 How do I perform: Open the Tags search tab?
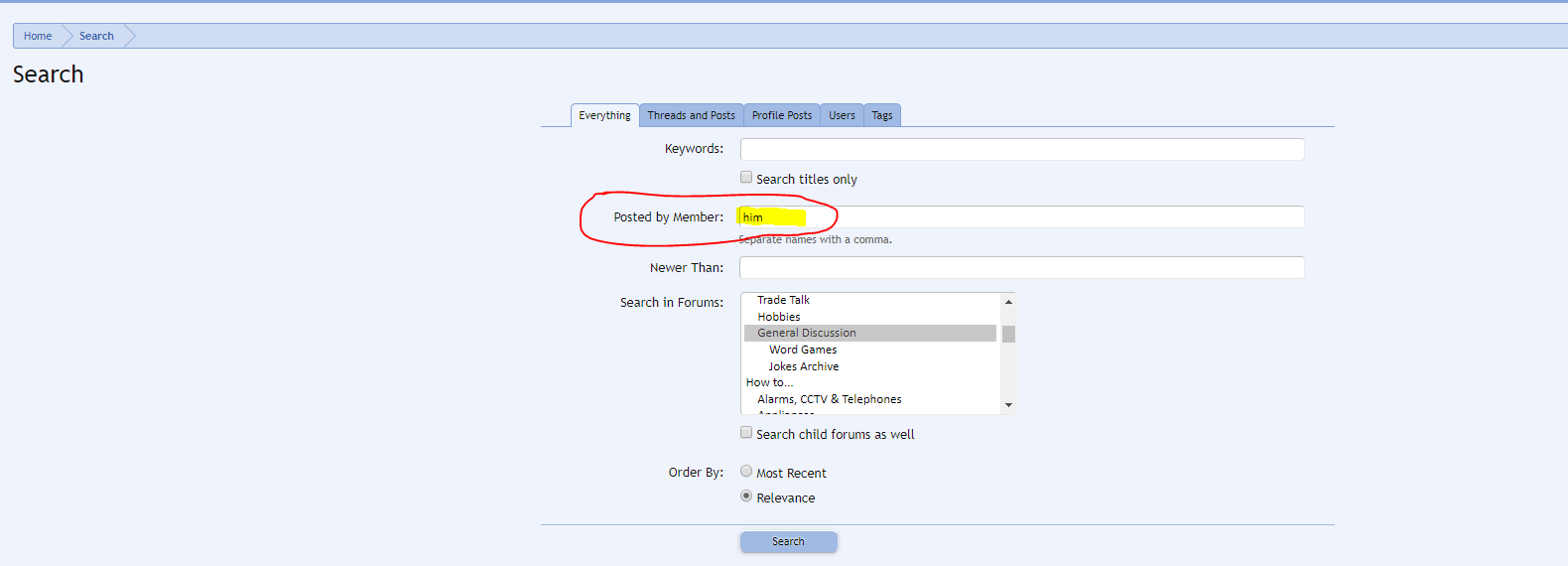point(881,115)
